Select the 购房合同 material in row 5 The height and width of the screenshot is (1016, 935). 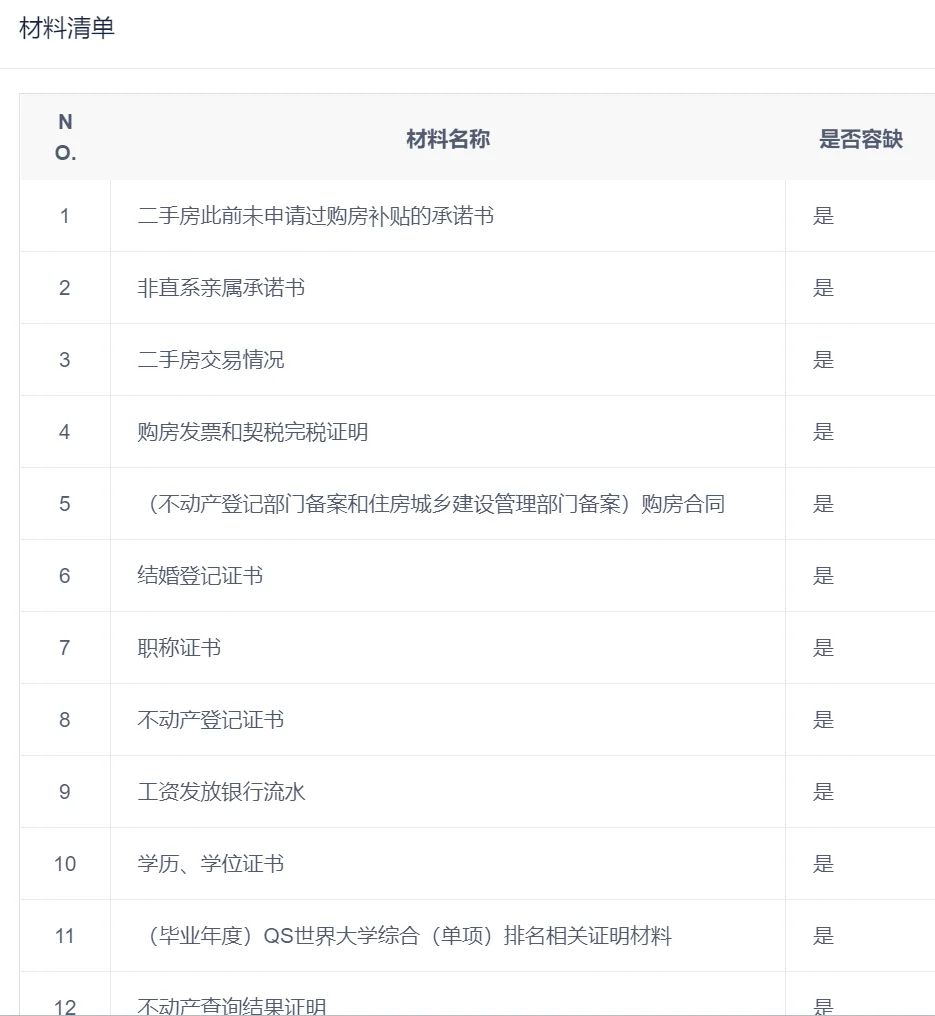(x=432, y=503)
